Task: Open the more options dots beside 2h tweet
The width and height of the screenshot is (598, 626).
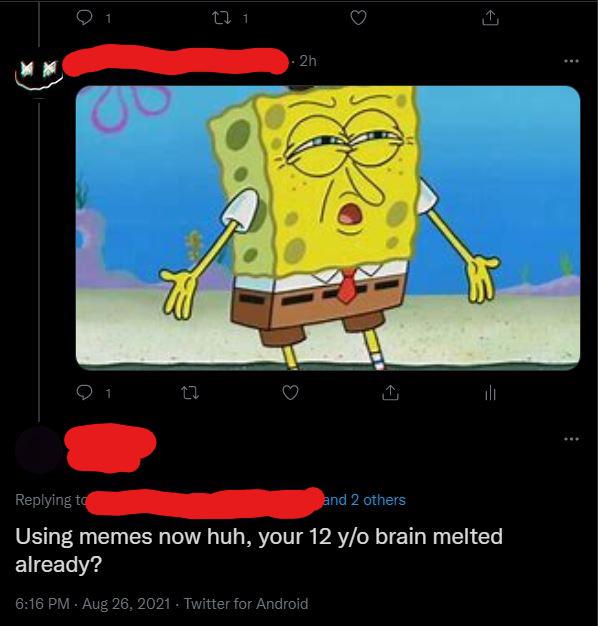Action: pyautogui.click(x=571, y=61)
